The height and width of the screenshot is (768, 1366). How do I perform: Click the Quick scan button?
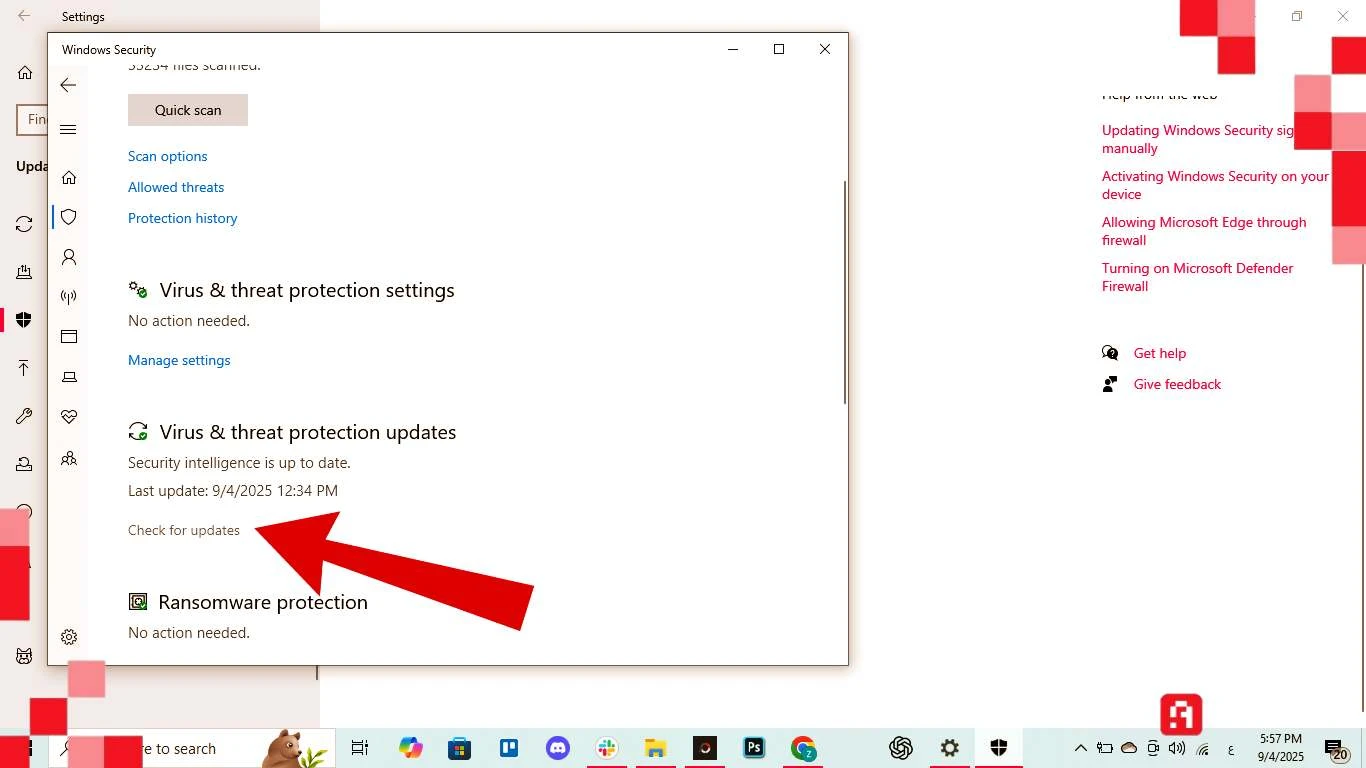pyautogui.click(x=188, y=110)
